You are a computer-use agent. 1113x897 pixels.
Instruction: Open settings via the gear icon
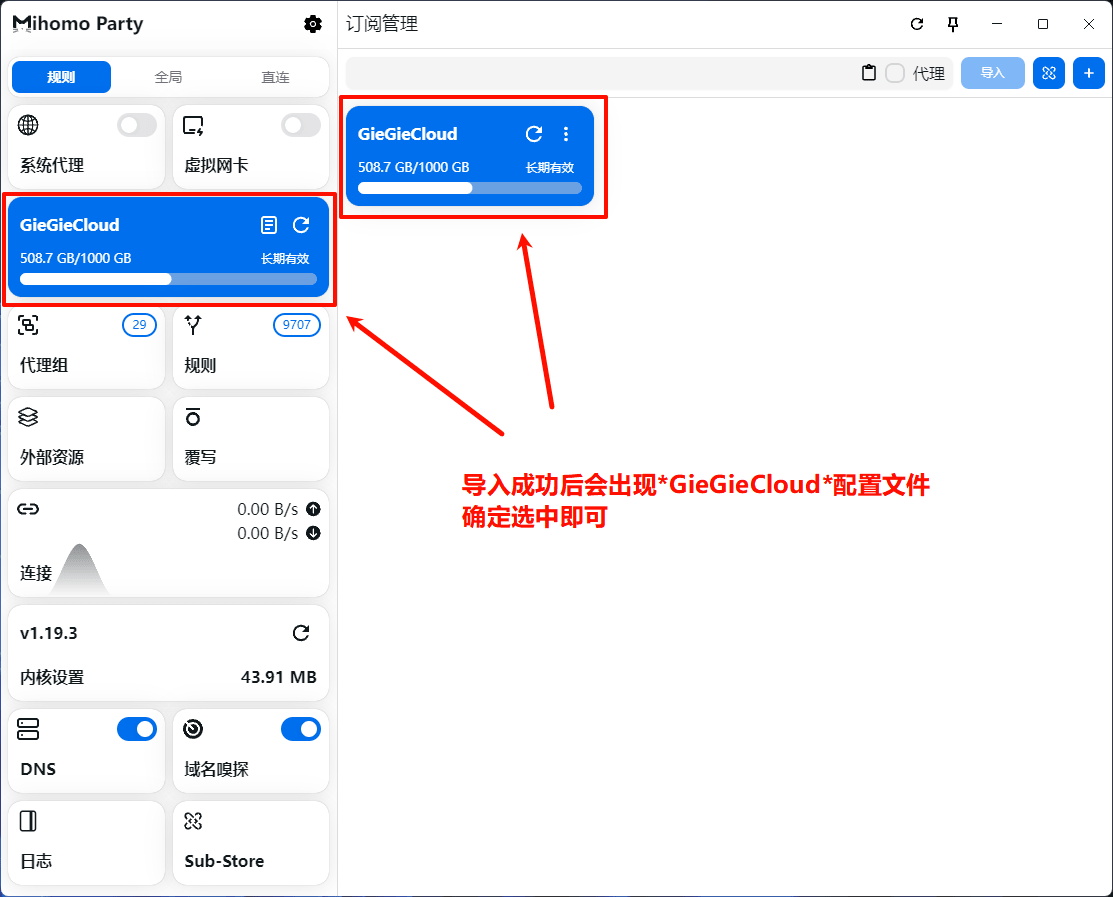click(x=312, y=24)
